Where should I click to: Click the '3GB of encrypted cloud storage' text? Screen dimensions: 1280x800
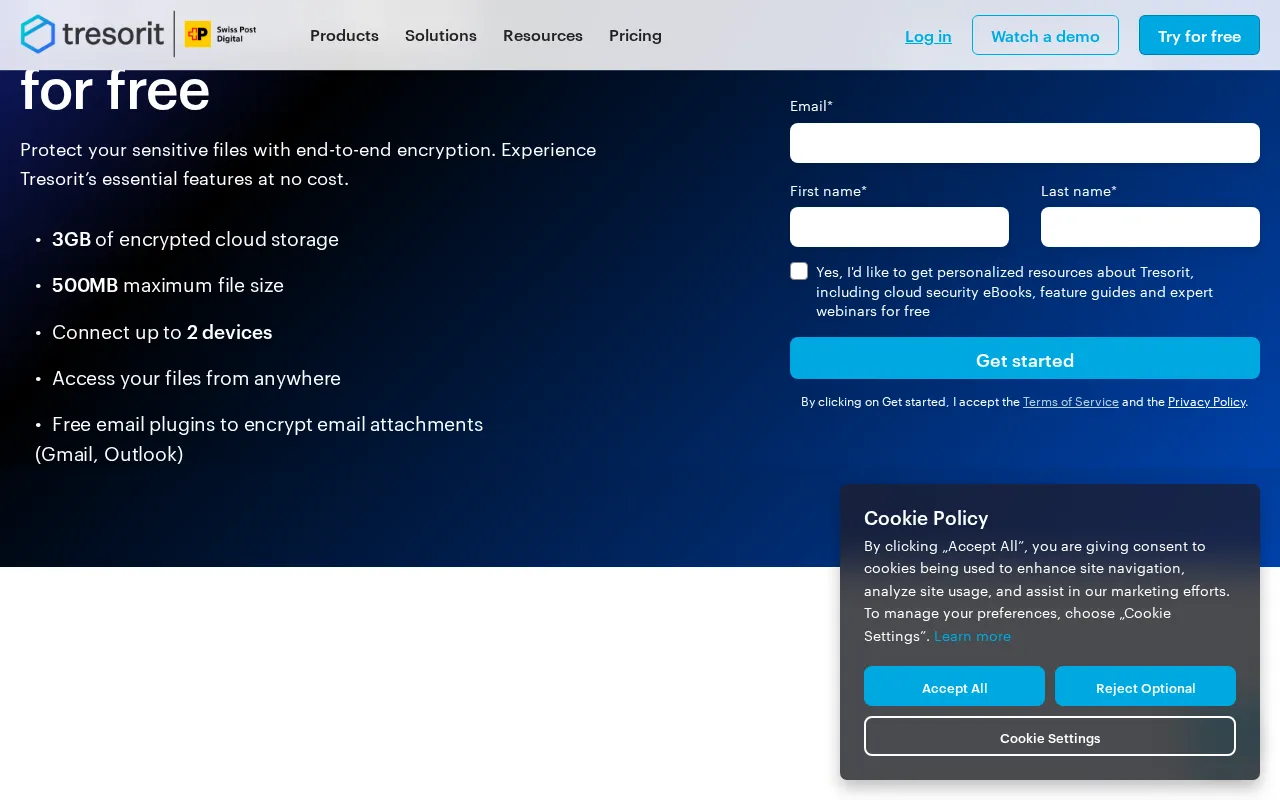click(x=195, y=239)
